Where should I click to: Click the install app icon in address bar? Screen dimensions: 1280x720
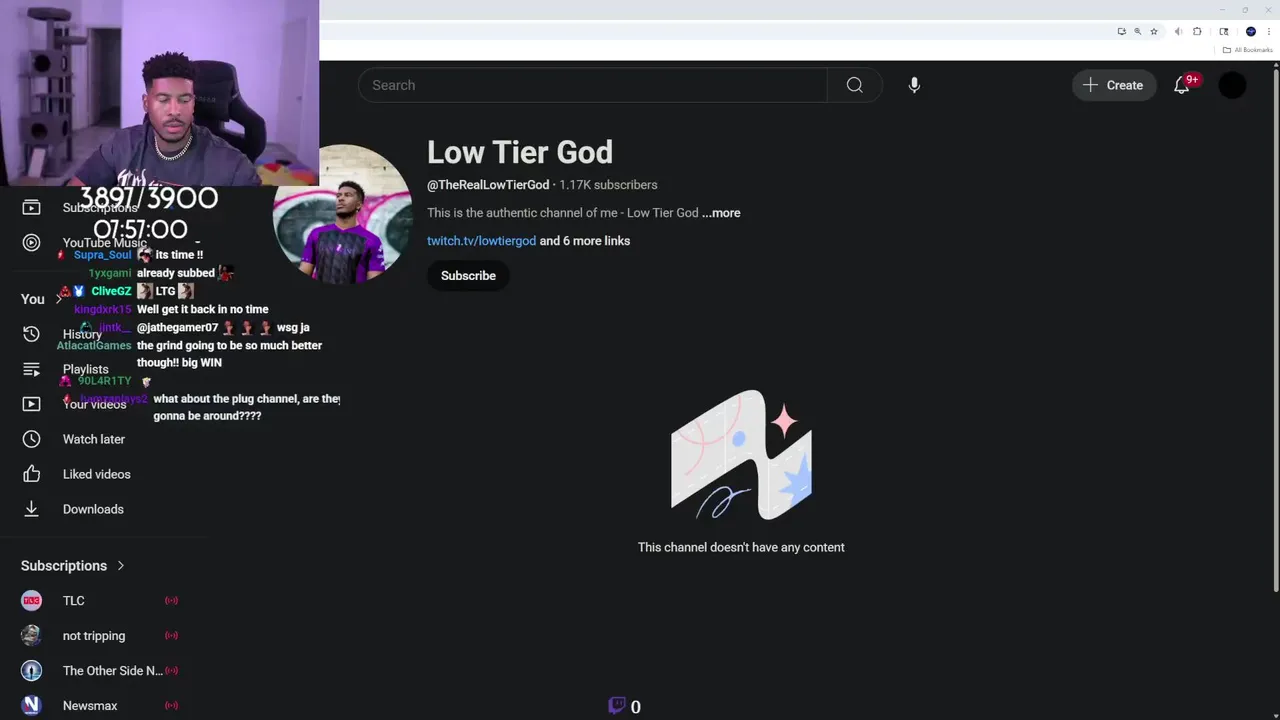(x=1121, y=32)
